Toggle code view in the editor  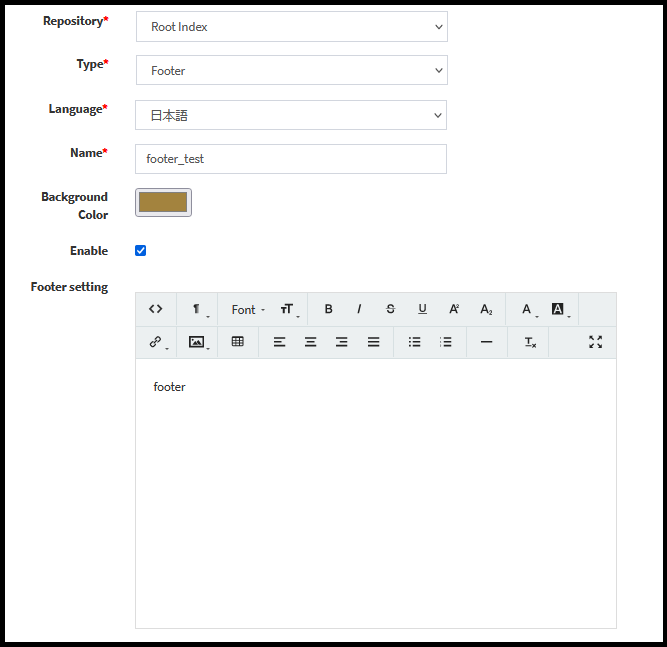(155, 310)
